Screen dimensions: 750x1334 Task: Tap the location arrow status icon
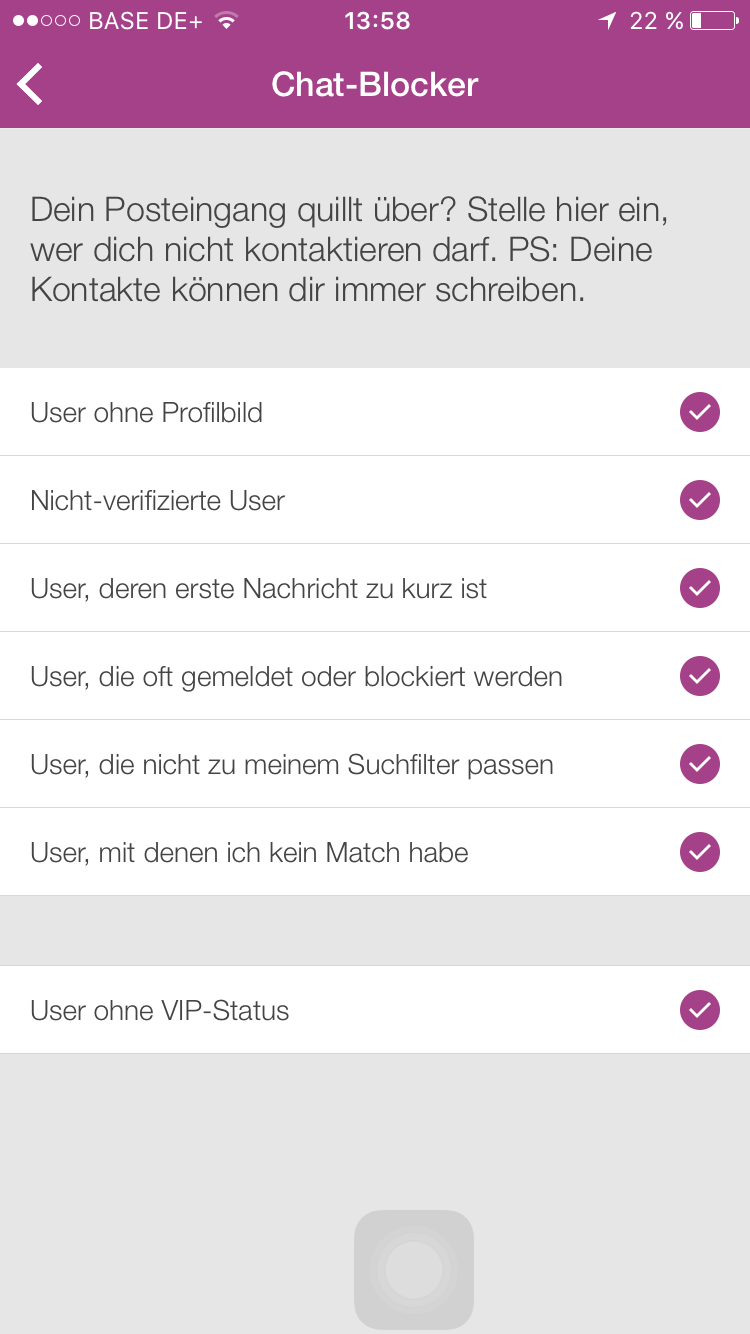pos(607,21)
